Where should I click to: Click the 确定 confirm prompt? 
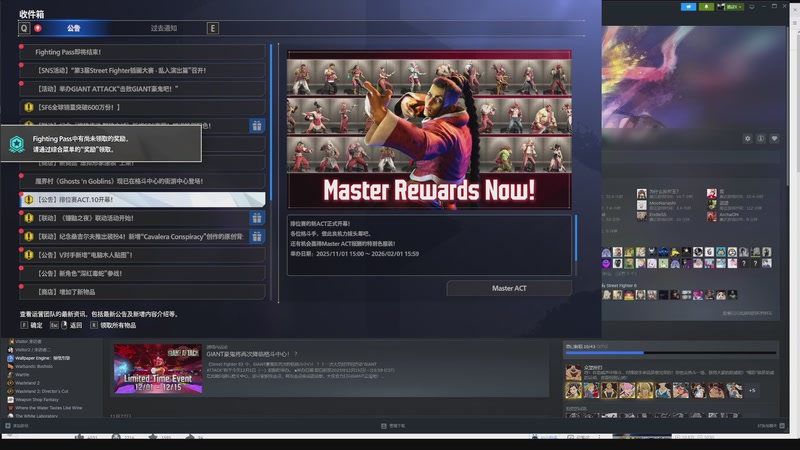tap(32, 325)
